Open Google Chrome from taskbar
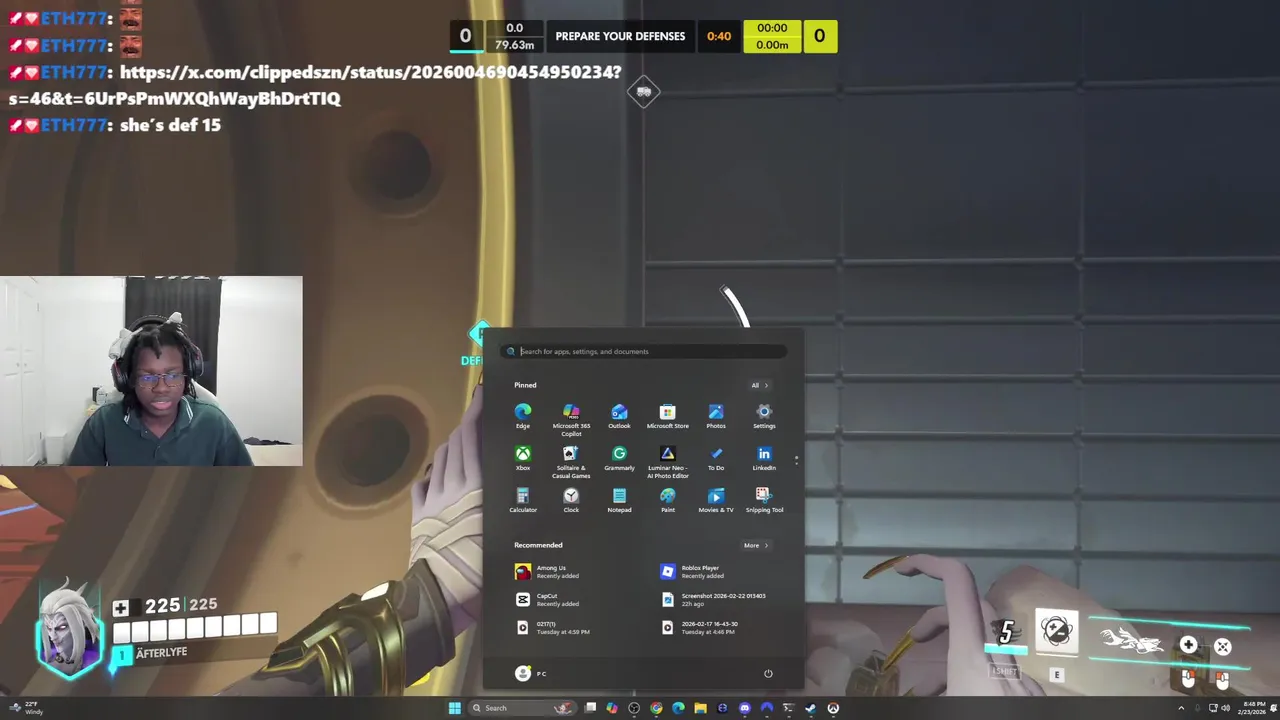Viewport: 1280px width, 720px height. click(656, 708)
